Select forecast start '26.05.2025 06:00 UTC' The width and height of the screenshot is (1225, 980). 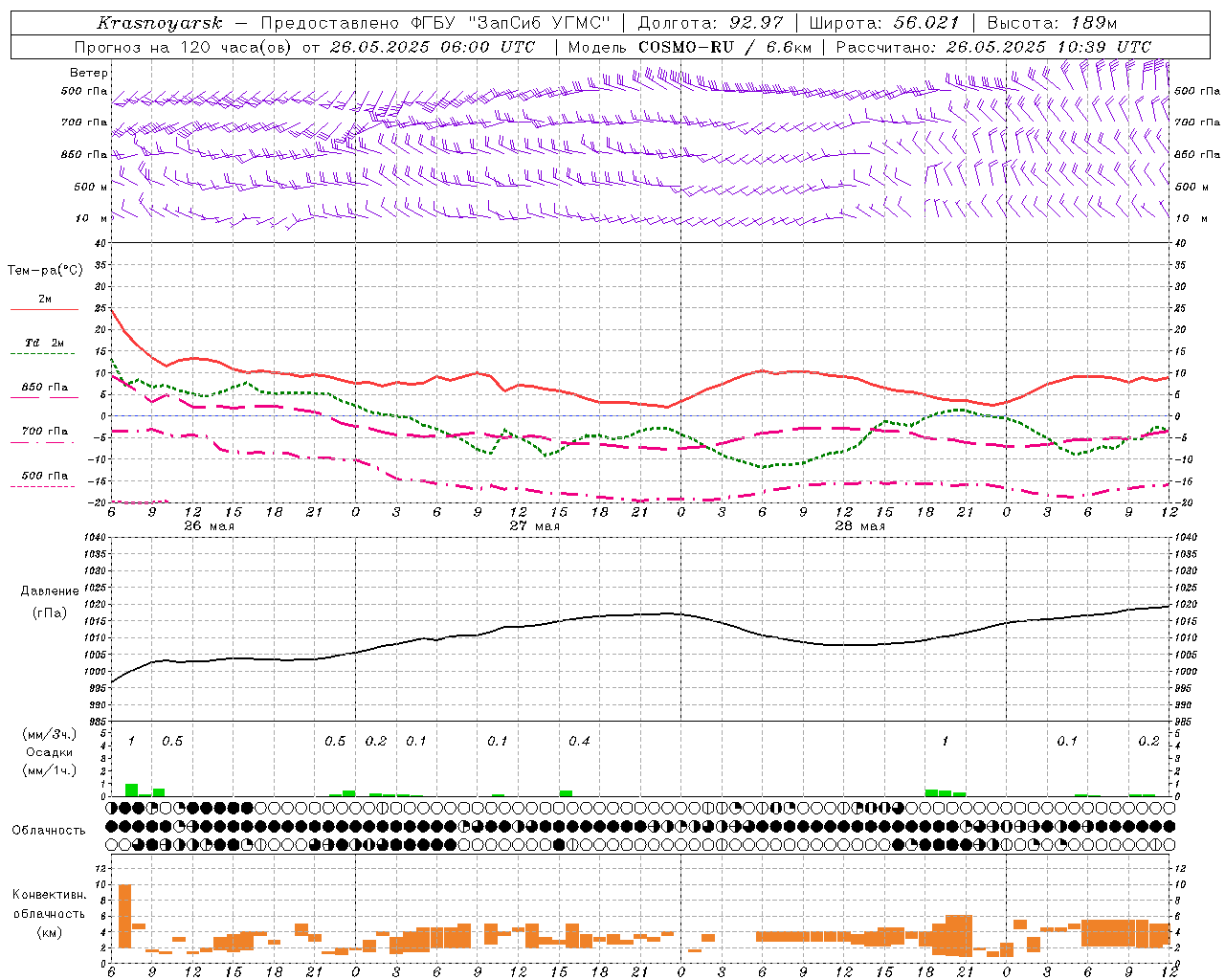433,47
